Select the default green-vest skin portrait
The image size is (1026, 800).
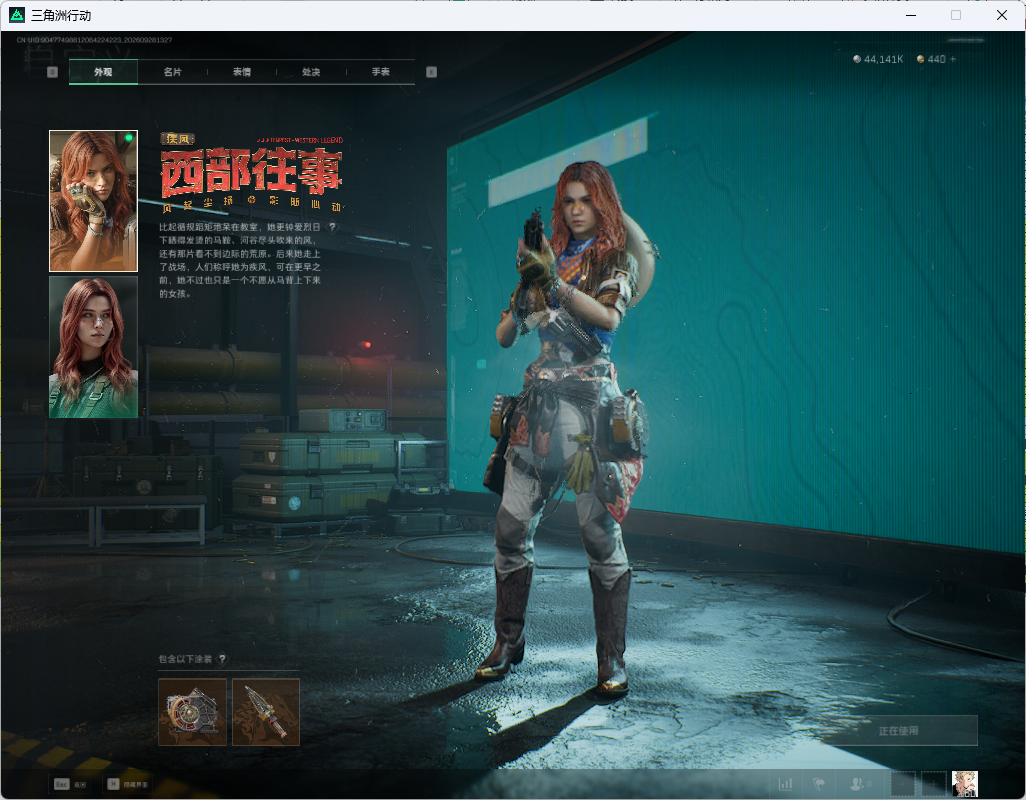tap(94, 347)
